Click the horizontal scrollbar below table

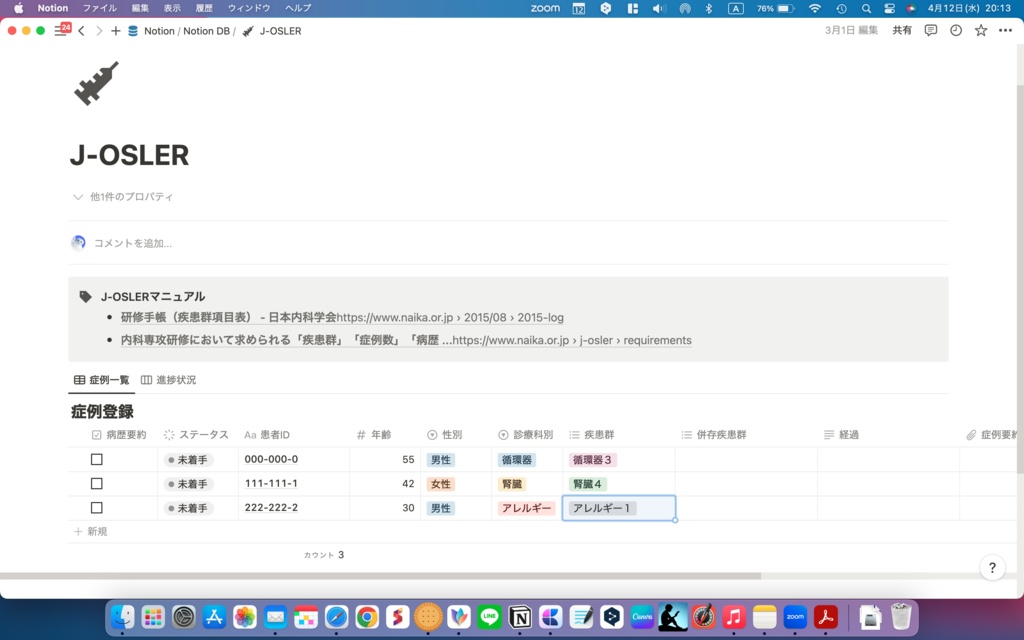point(381,576)
